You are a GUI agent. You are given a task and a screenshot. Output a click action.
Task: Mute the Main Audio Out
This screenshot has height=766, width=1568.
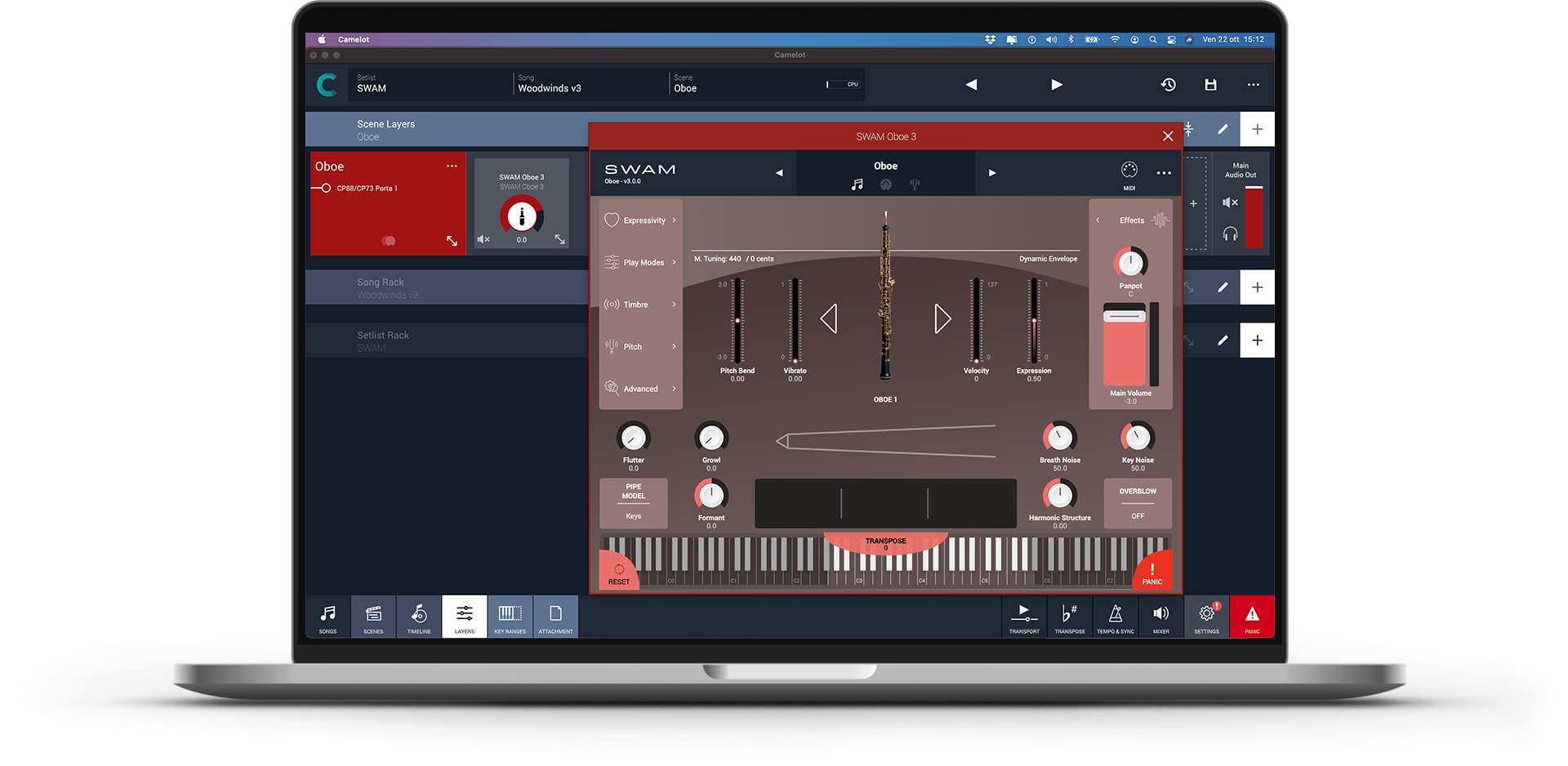1230,203
